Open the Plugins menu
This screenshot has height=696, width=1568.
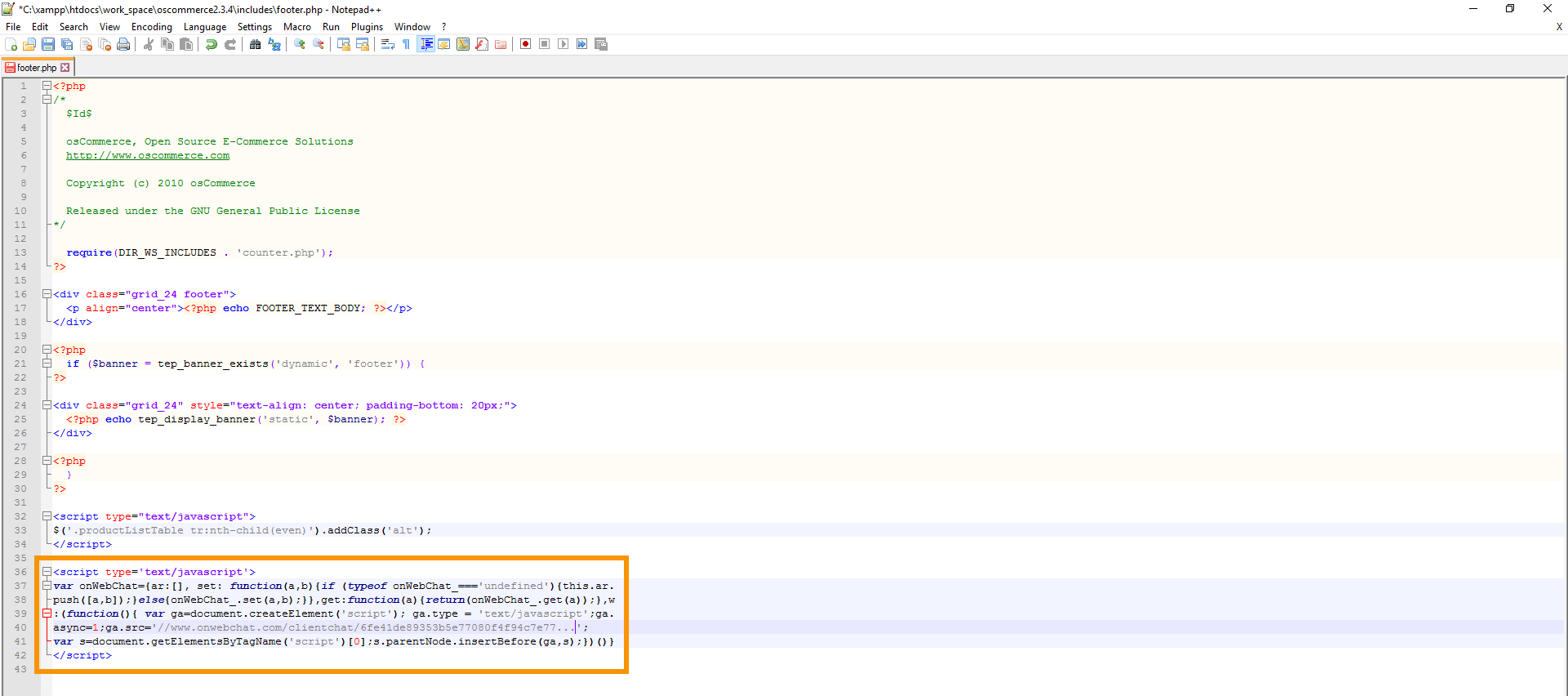pos(367,27)
